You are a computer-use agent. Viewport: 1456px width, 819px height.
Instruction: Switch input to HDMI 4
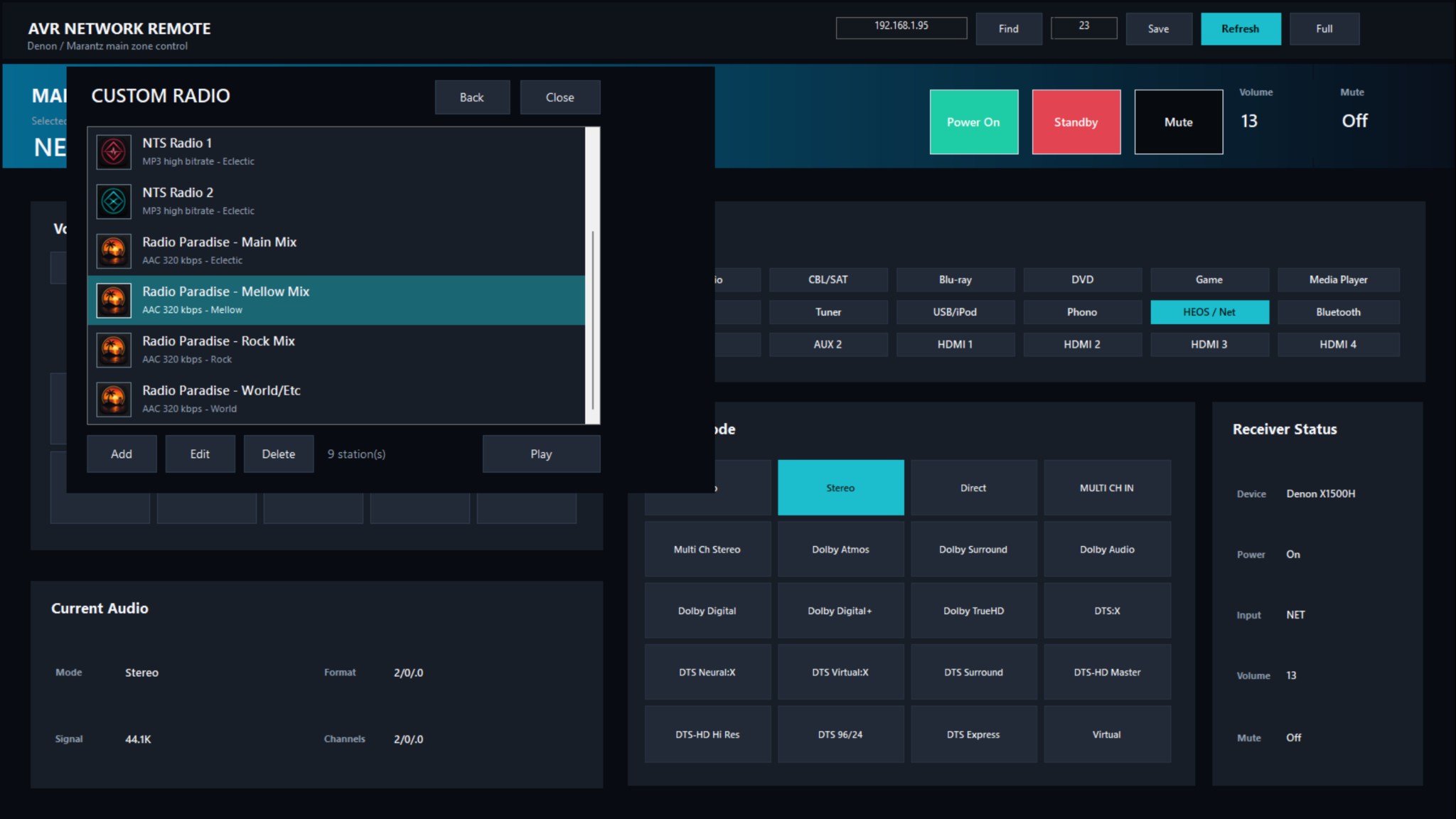[1339, 344]
